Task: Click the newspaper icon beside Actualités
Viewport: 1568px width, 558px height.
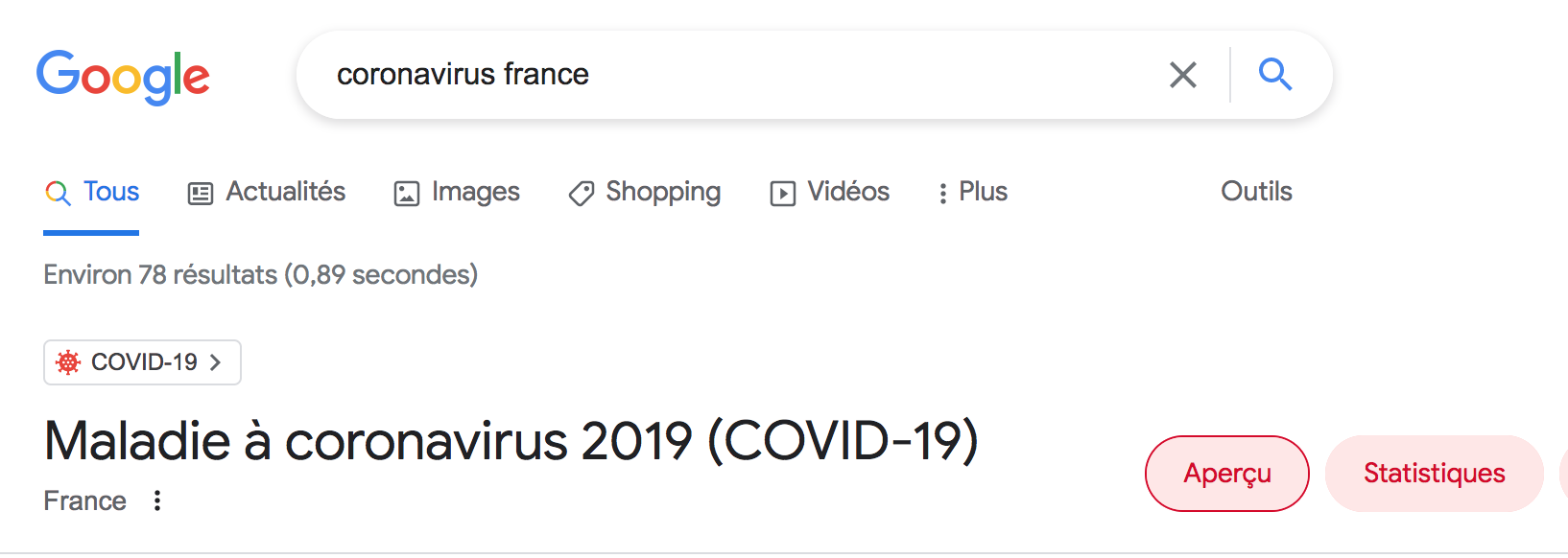Action: point(201,194)
